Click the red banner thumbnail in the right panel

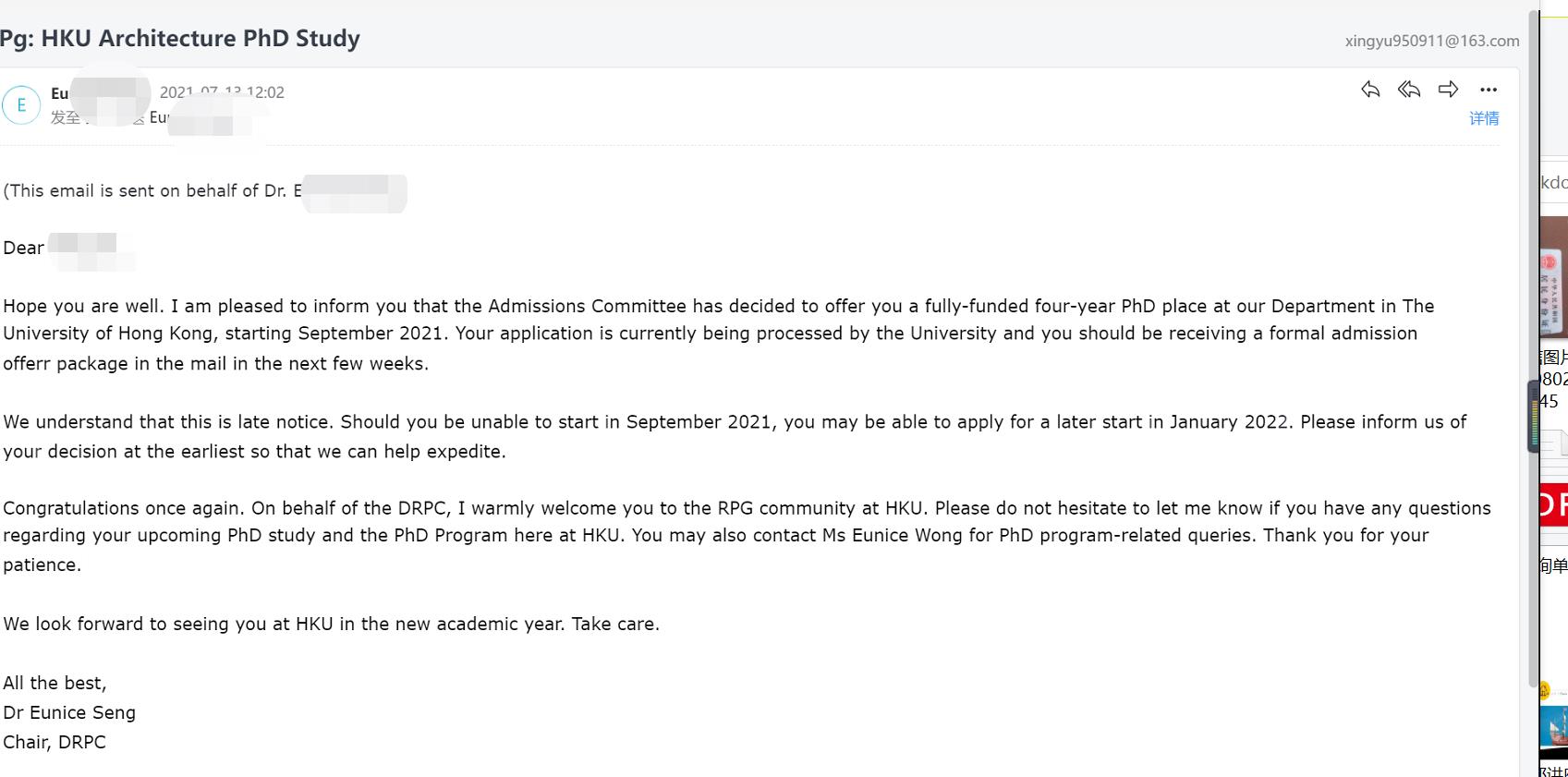[1554, 504]
